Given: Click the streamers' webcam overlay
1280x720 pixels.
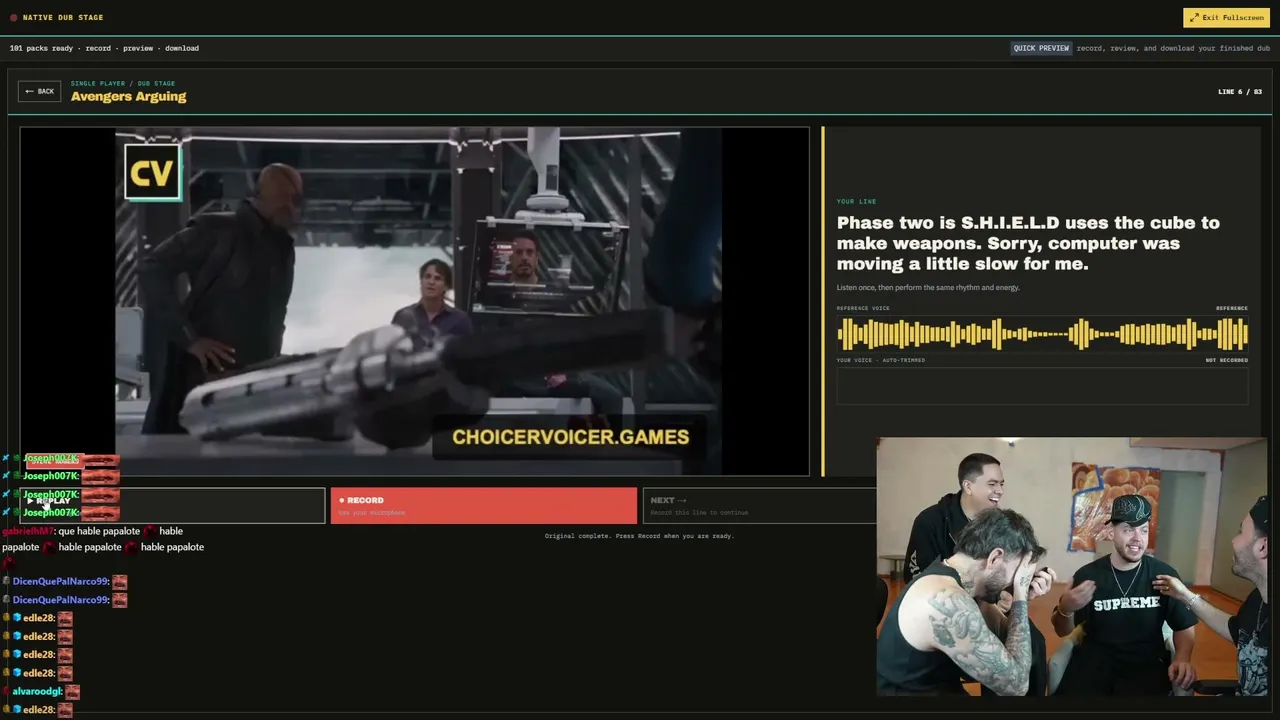Looking at the screenshot, I should (x=1072, y=566).
